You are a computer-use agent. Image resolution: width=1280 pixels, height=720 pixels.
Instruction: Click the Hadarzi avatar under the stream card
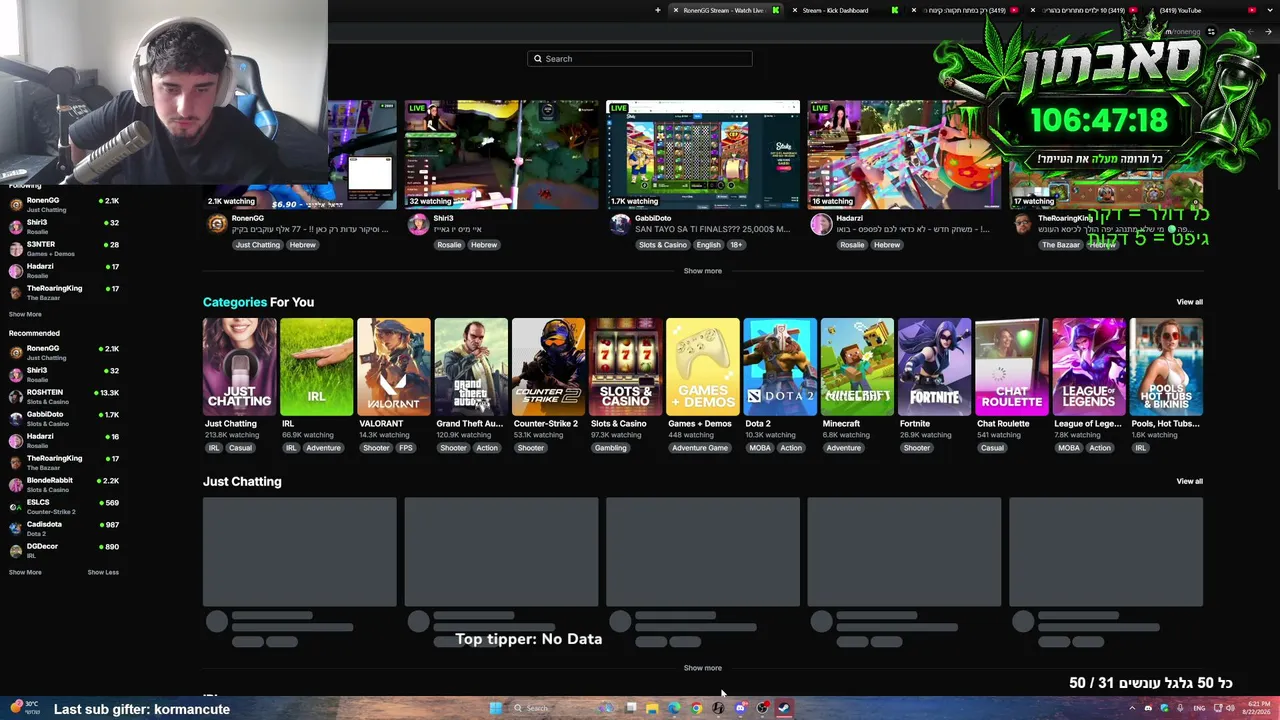(821, 224)
